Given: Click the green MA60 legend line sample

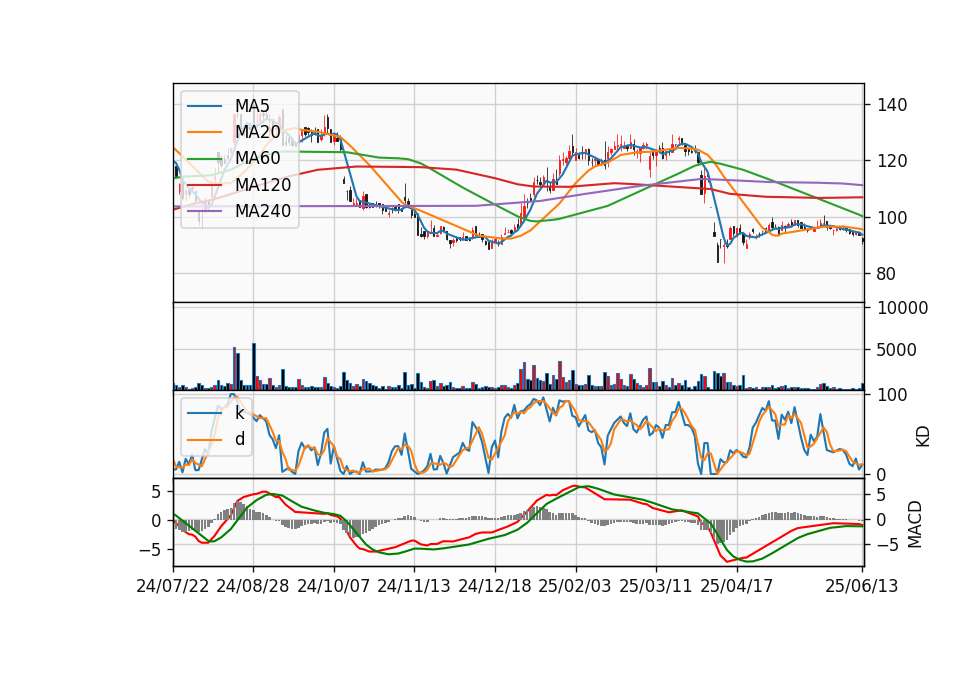Looking at the screenshot, I should (204, 159).
